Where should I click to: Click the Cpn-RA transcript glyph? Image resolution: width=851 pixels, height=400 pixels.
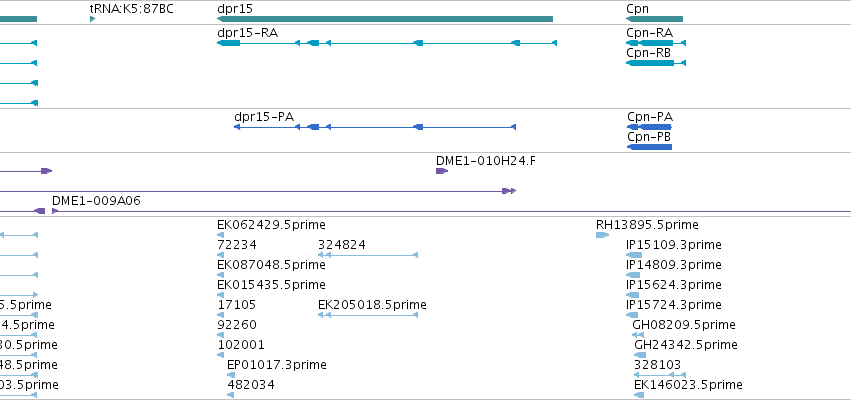point(656,43)
